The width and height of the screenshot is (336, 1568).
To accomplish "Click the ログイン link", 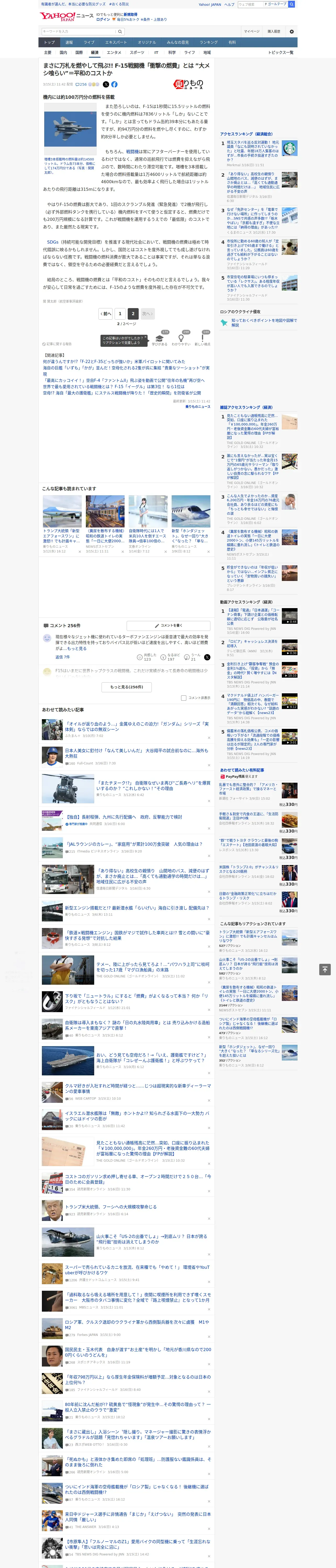I will pos(103,20).
